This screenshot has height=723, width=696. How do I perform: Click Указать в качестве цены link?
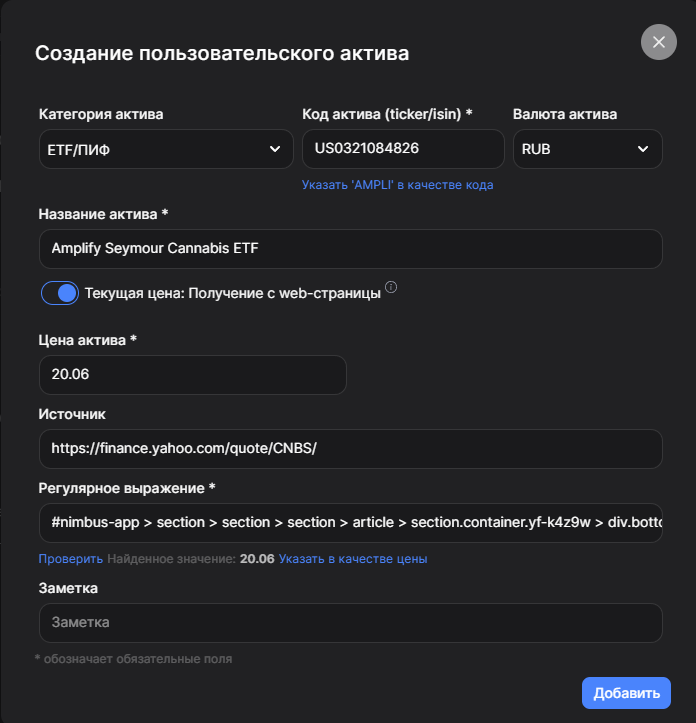click(x=353, y=559)
